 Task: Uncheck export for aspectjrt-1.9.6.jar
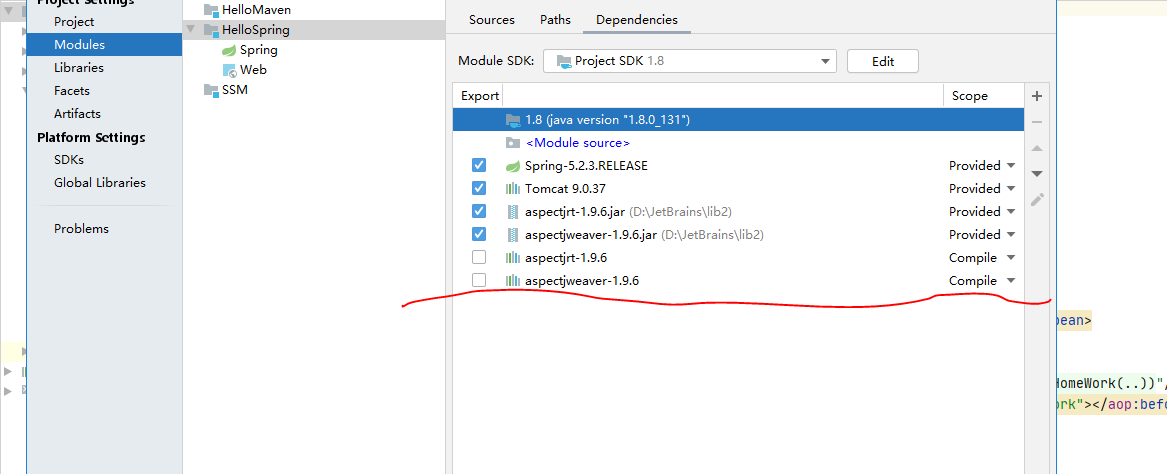click(x=479, y=211)
